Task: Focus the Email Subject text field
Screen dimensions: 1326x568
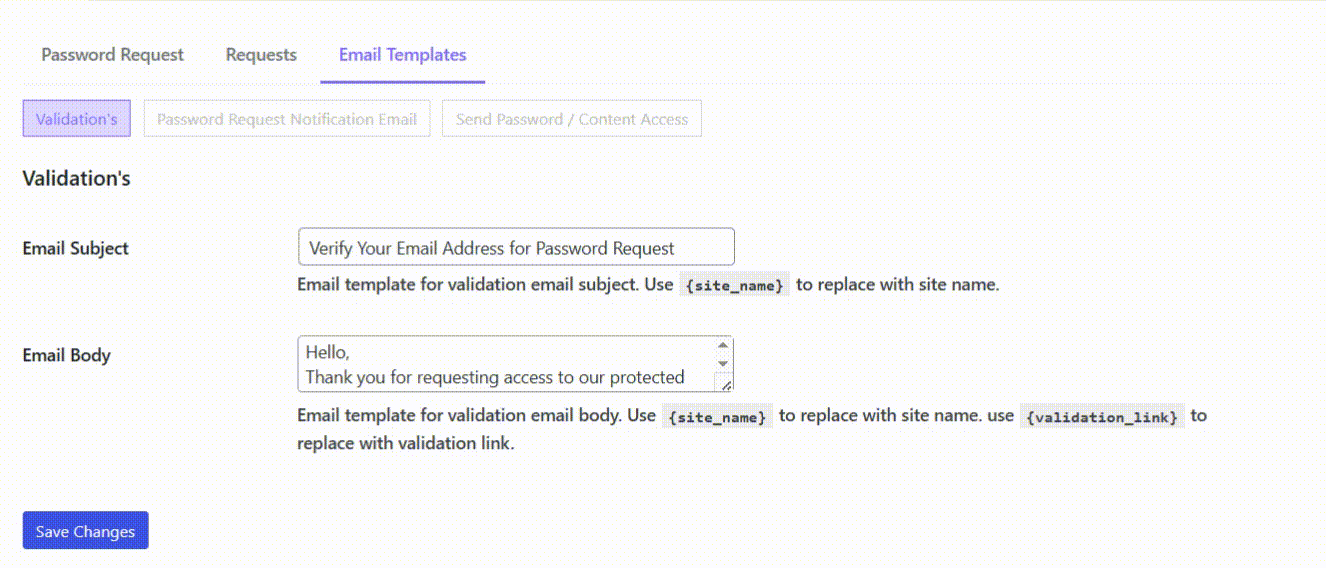Action: click(x=515, y=248)
